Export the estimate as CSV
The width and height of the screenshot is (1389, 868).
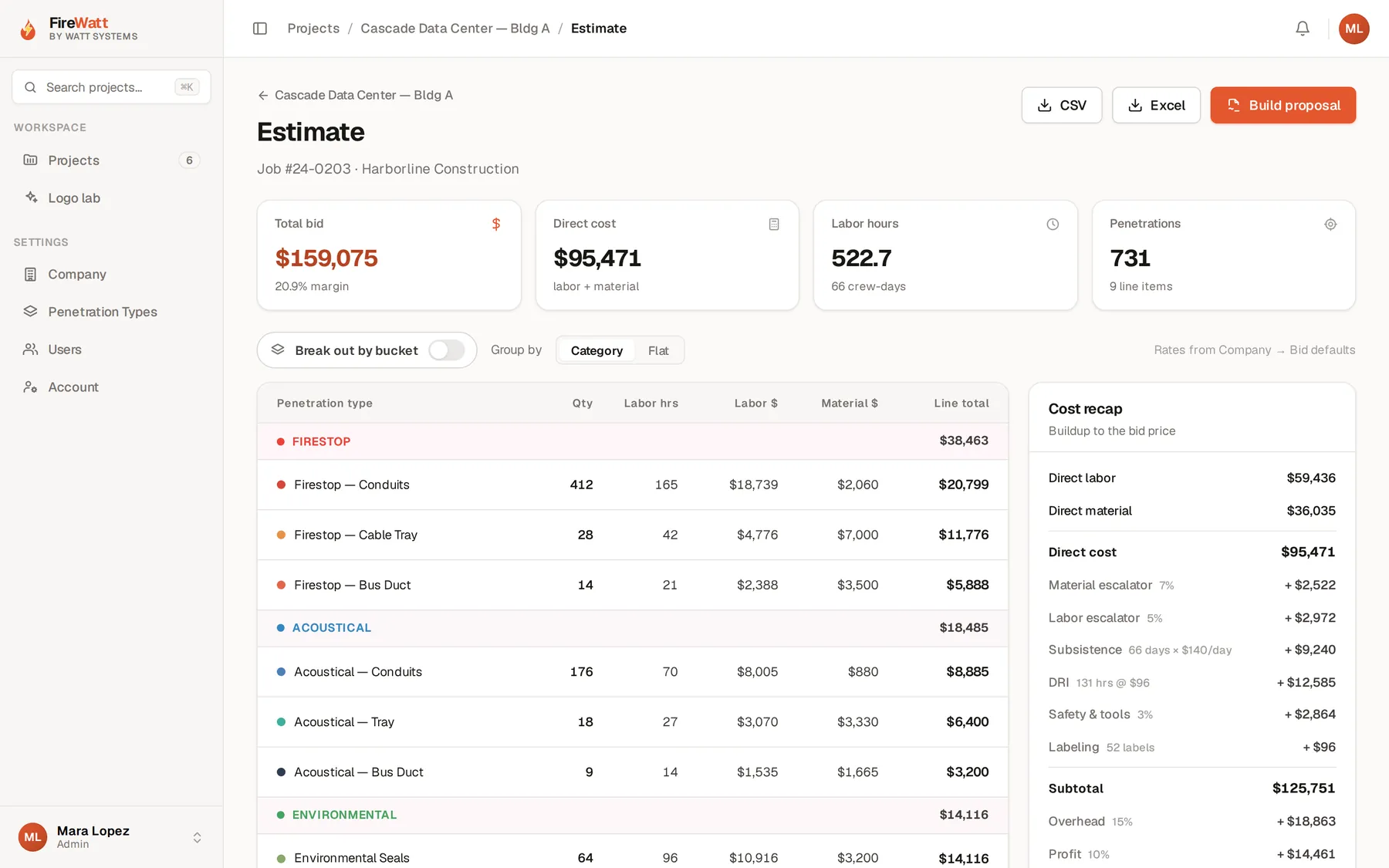[1062, 105]
